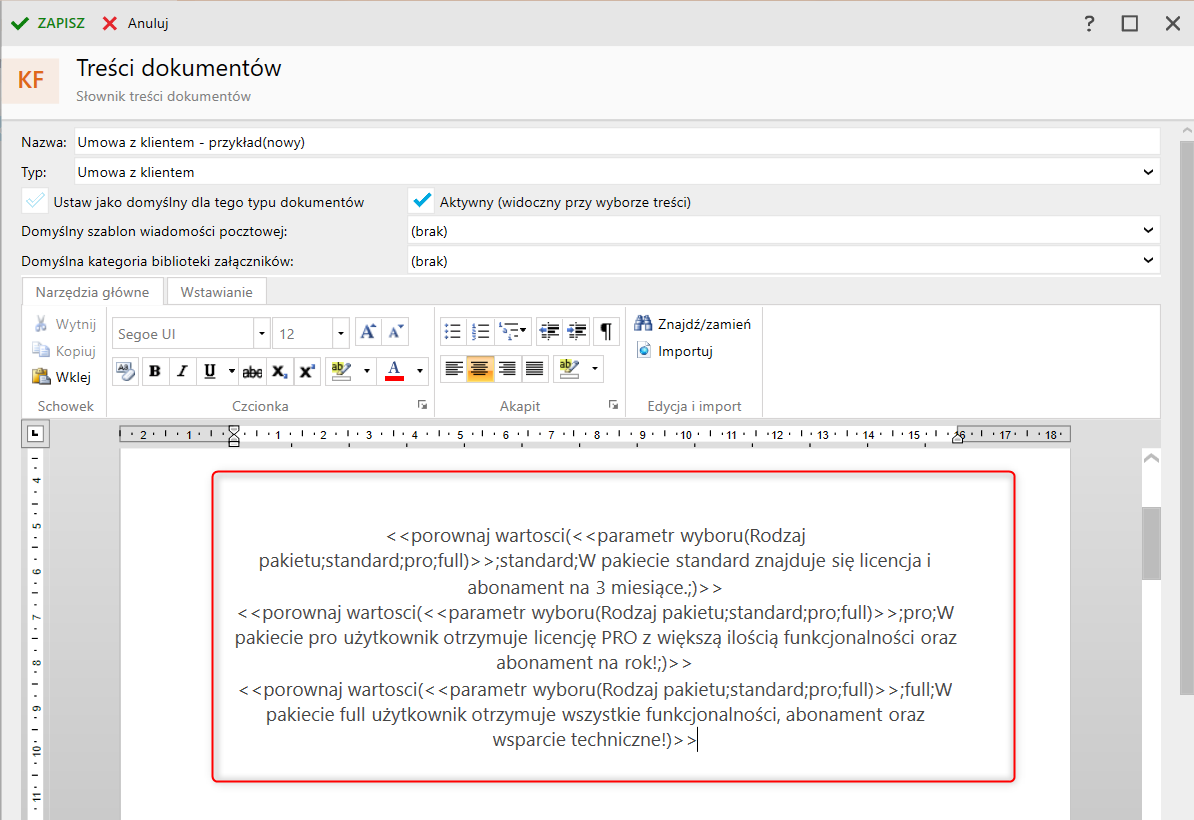Image resolution: width=1194 pixels, height=820 pixels.
Task: Toggle strikethrough formatting
Action: tap(252, 372)
